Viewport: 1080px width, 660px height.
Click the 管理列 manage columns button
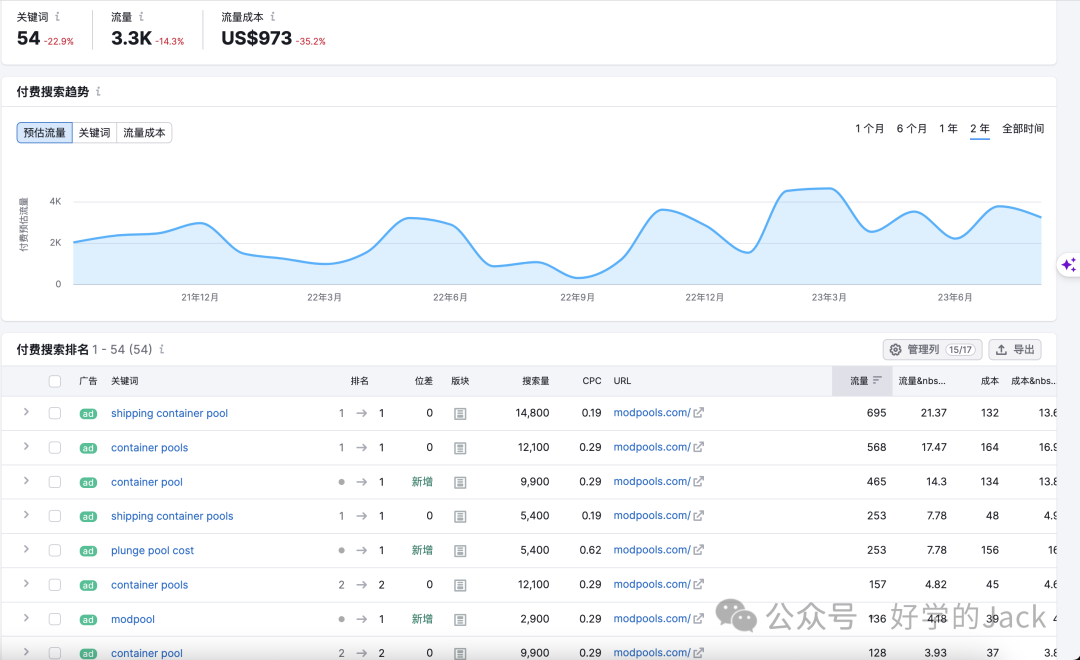[x=932, y=350]
